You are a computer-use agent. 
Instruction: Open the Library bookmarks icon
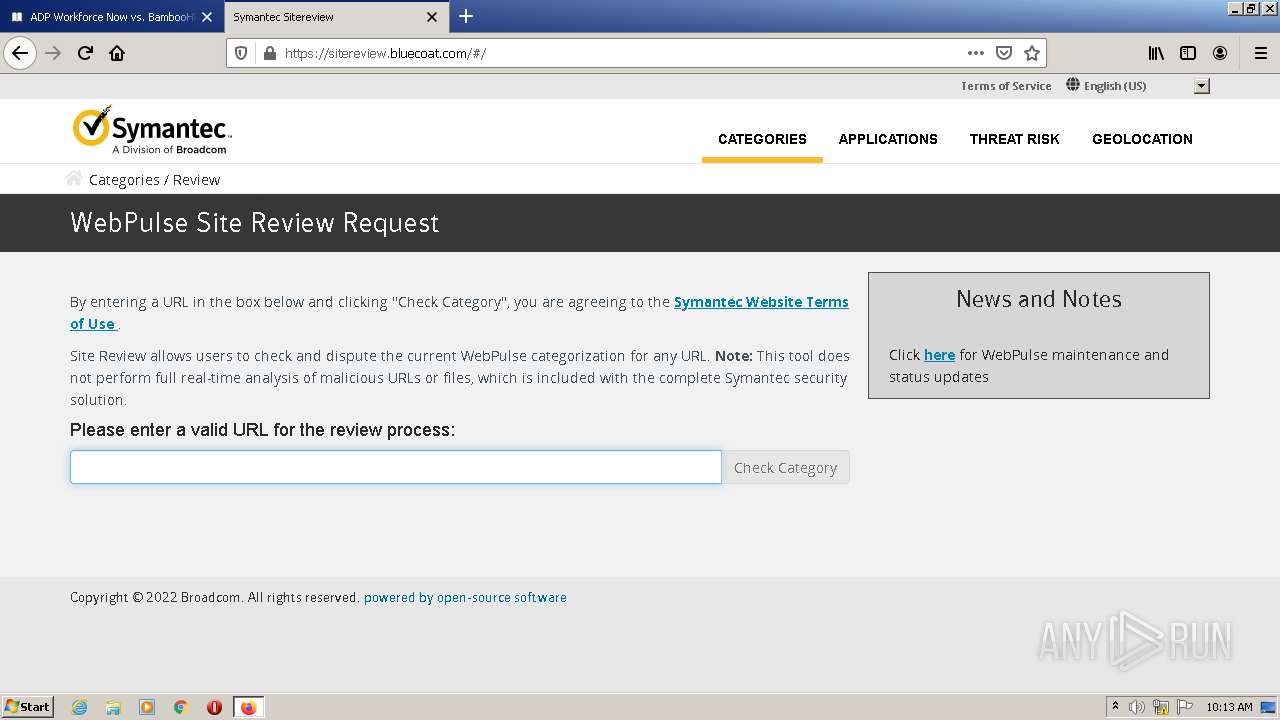pos(1156,53)
